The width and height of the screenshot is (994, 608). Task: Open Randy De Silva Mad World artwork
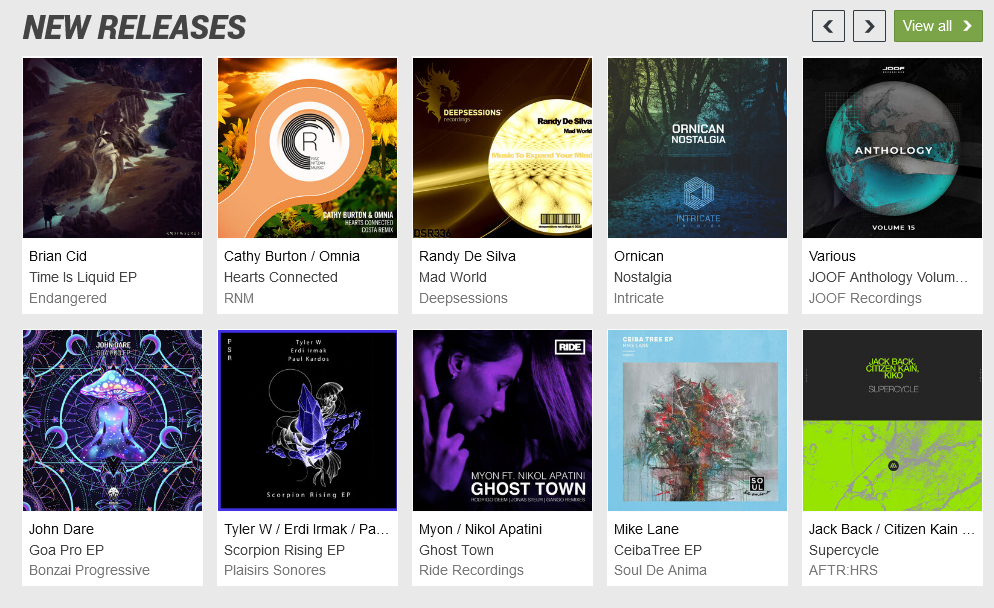(502, 148)
